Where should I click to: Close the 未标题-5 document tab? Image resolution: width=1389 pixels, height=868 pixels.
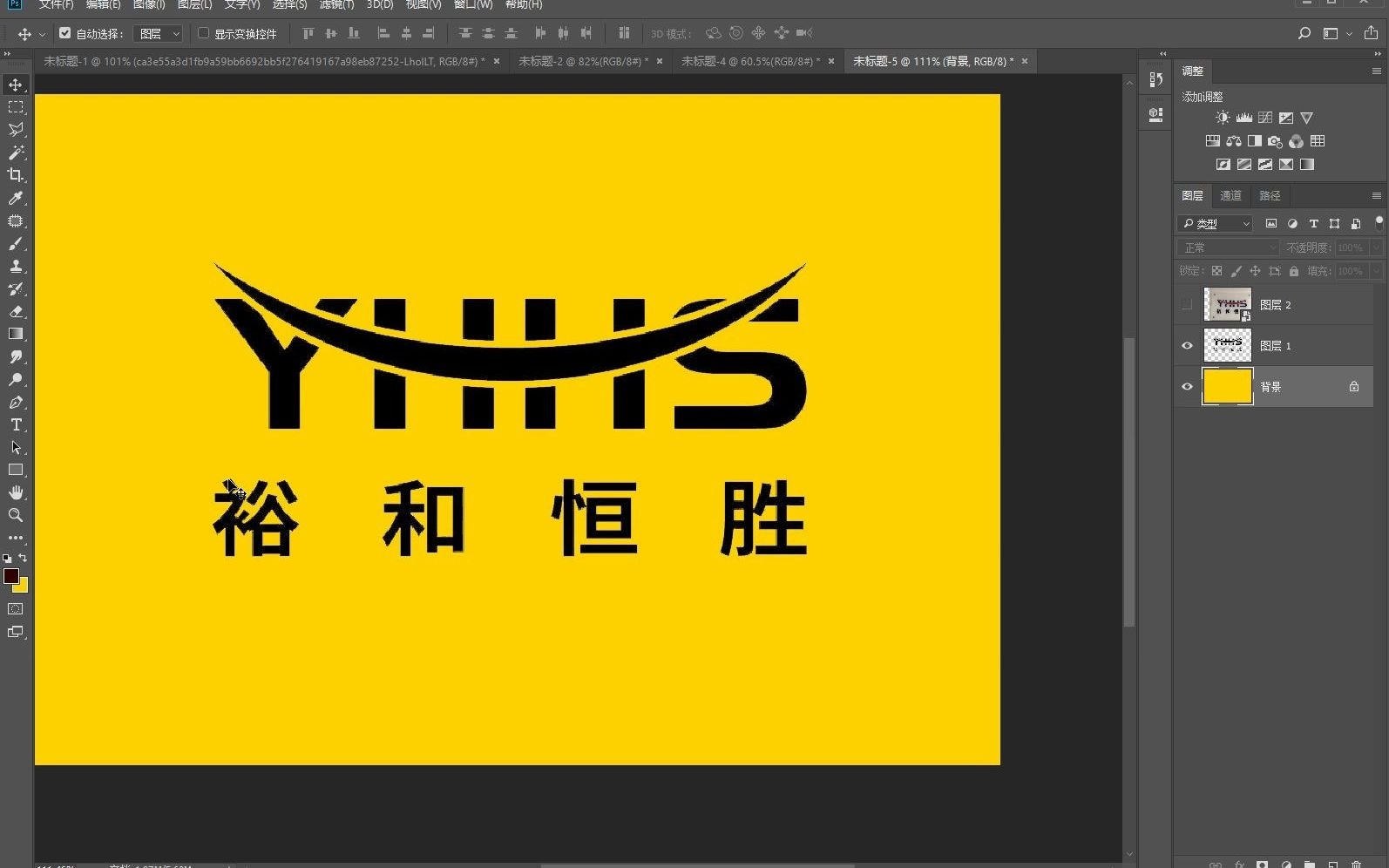(x=1025, y=61)
